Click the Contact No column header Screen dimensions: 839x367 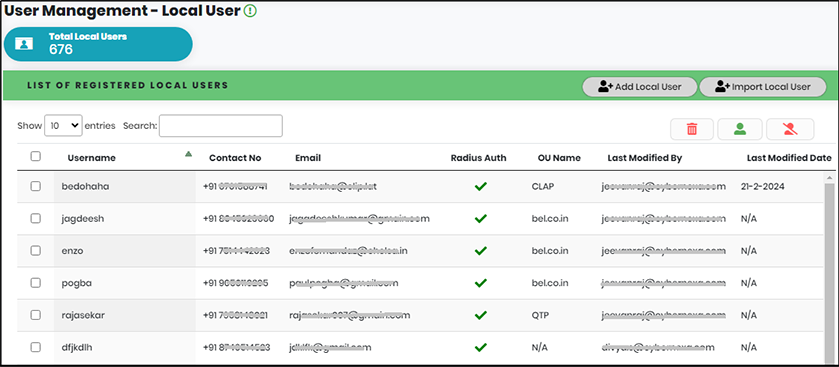coord(235,158)
